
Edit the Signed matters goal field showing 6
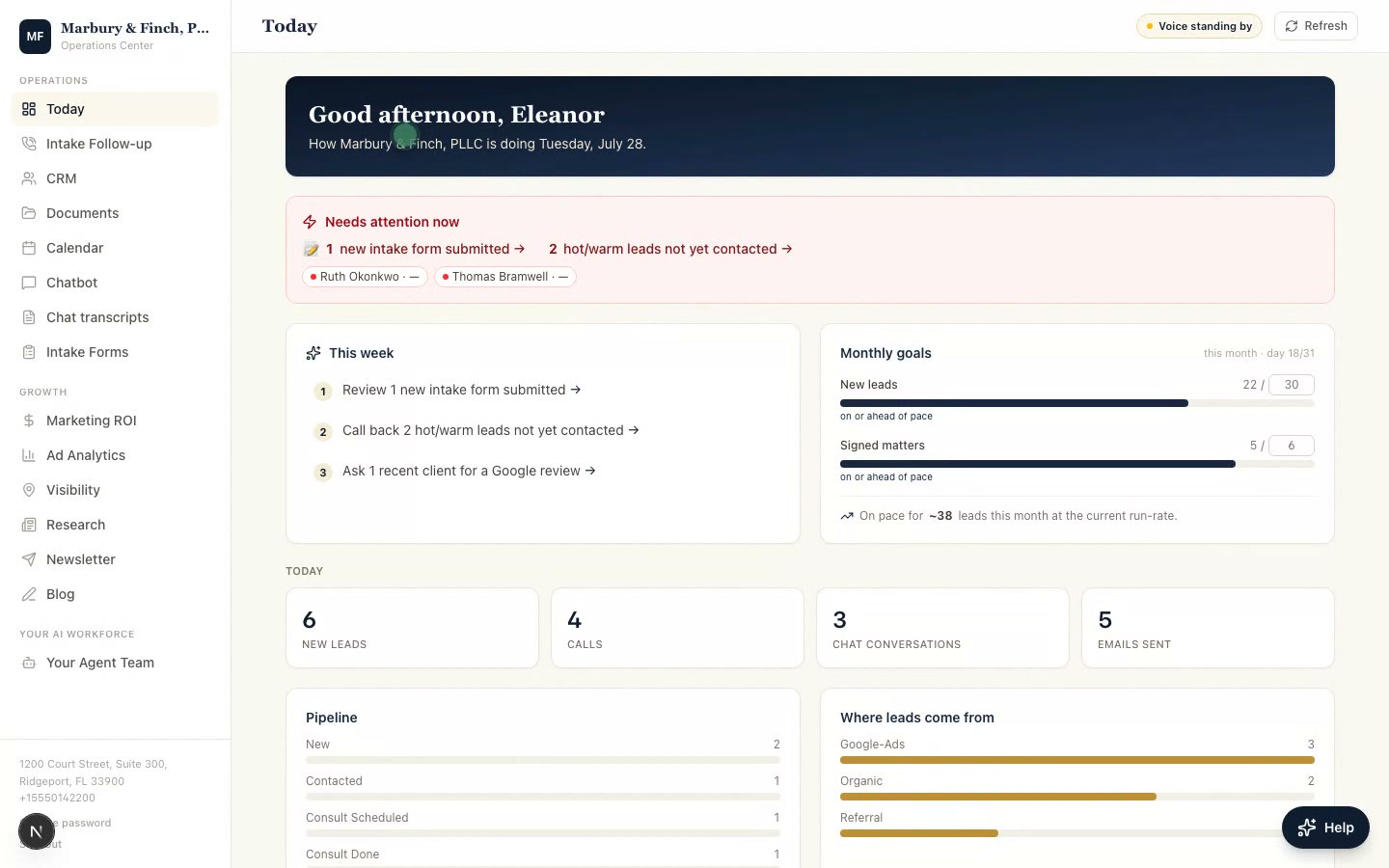1292,446
